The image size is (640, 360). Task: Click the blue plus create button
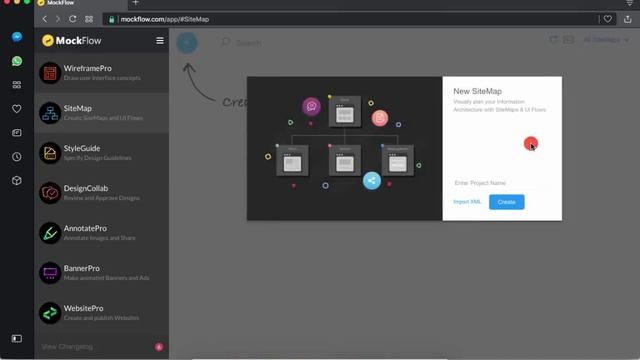tap(187, 43)
